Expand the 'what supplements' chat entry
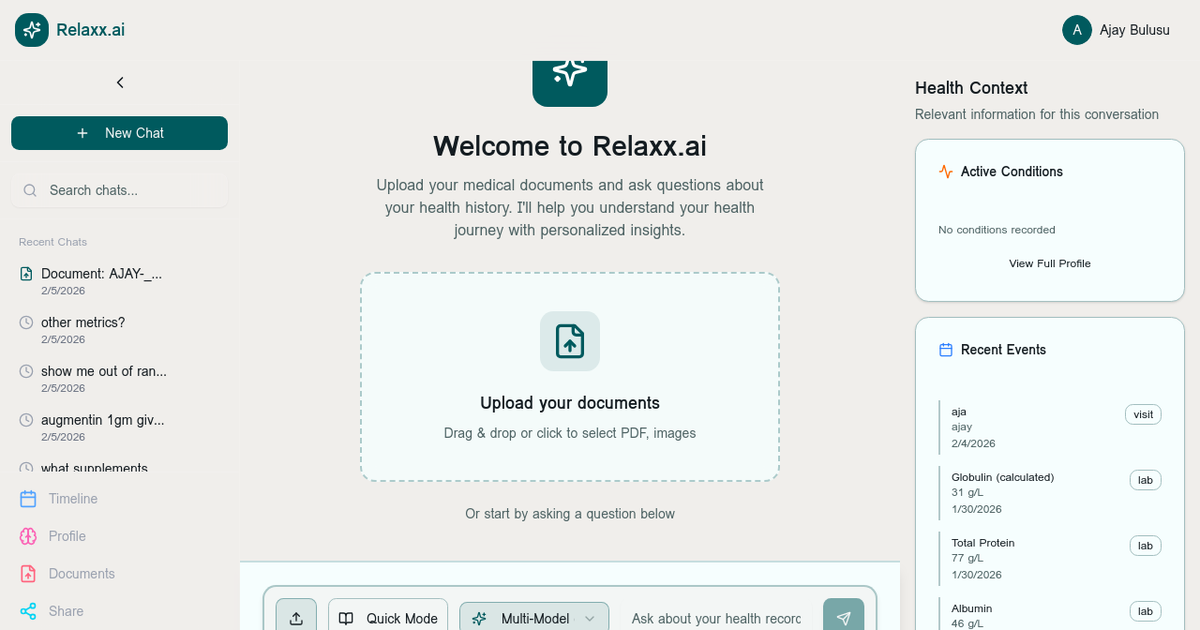 click(x=94, y=468)
